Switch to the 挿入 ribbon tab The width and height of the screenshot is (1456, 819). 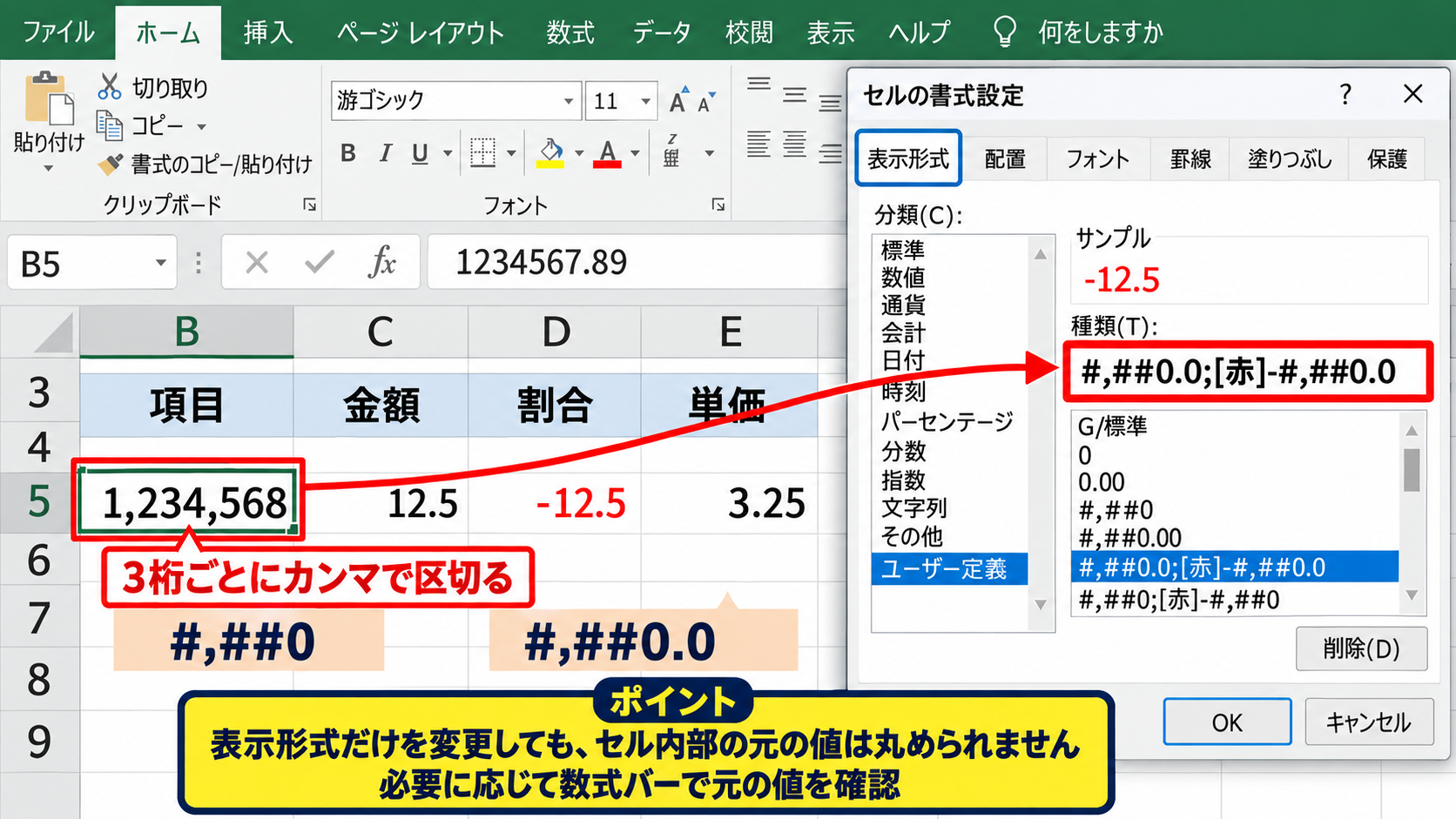(268, 32)
